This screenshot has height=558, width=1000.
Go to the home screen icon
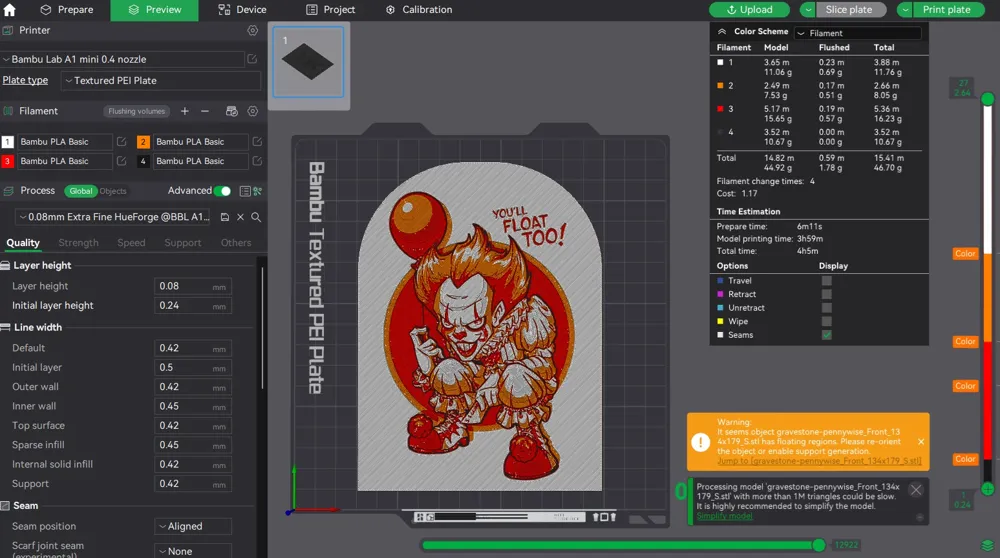point(10,10)
